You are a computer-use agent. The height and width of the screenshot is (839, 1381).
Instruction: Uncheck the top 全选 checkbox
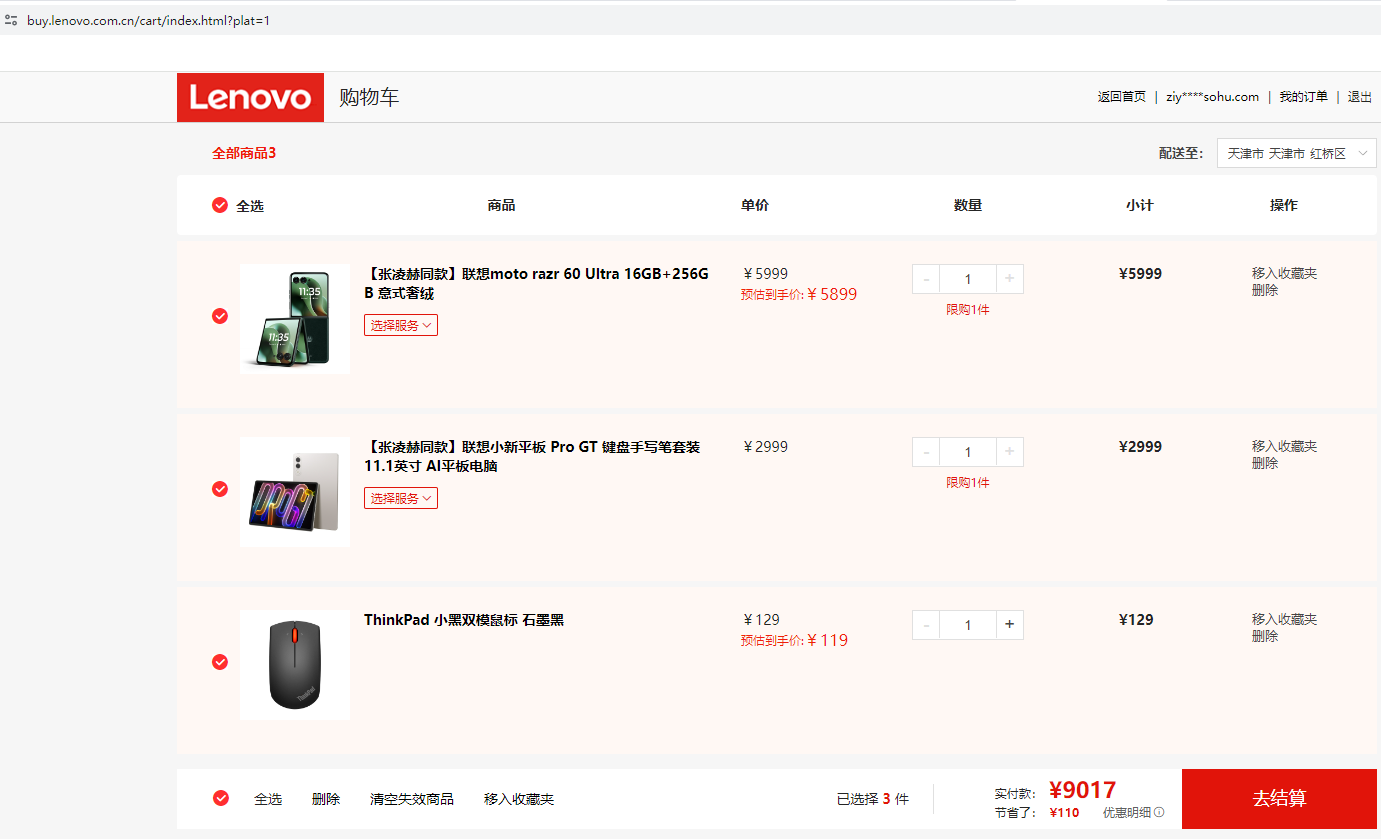[x=220, y=205]
